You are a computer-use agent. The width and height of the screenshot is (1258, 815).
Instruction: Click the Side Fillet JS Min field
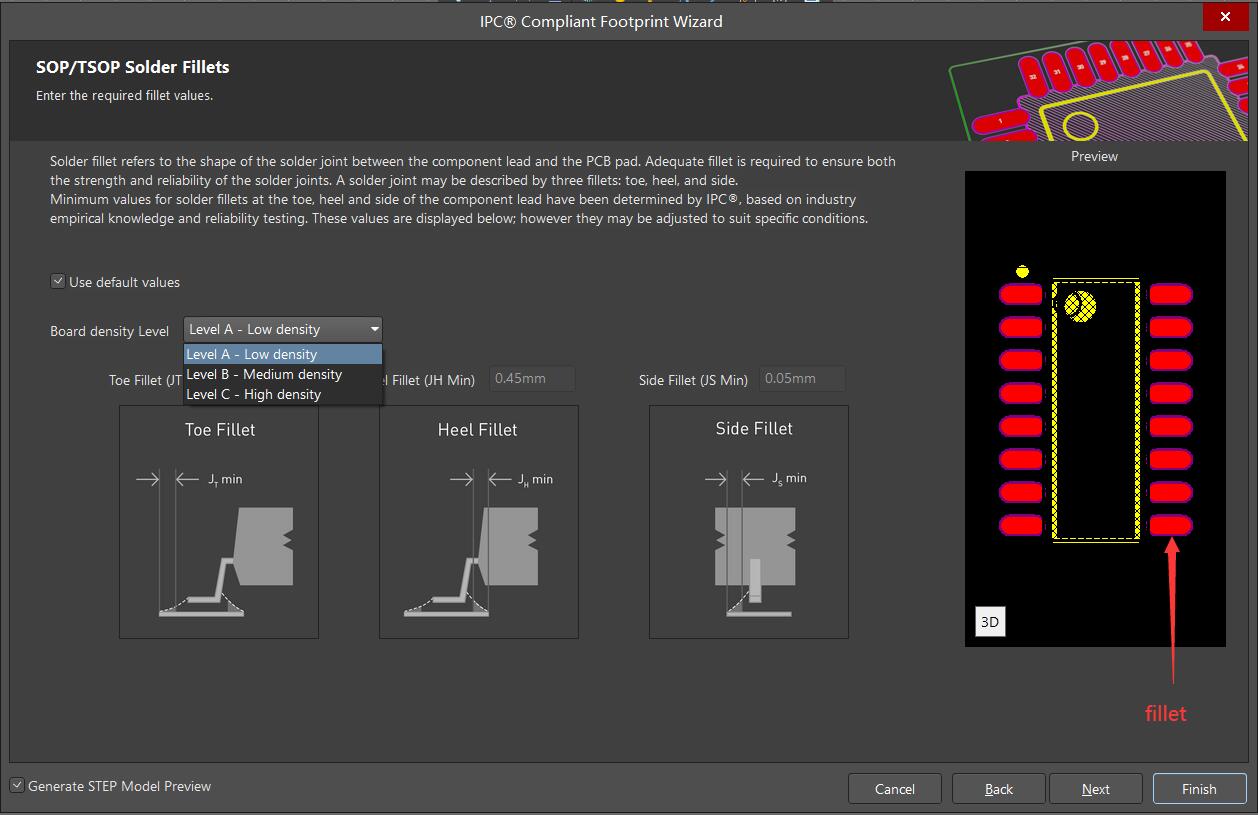point(802,379)
